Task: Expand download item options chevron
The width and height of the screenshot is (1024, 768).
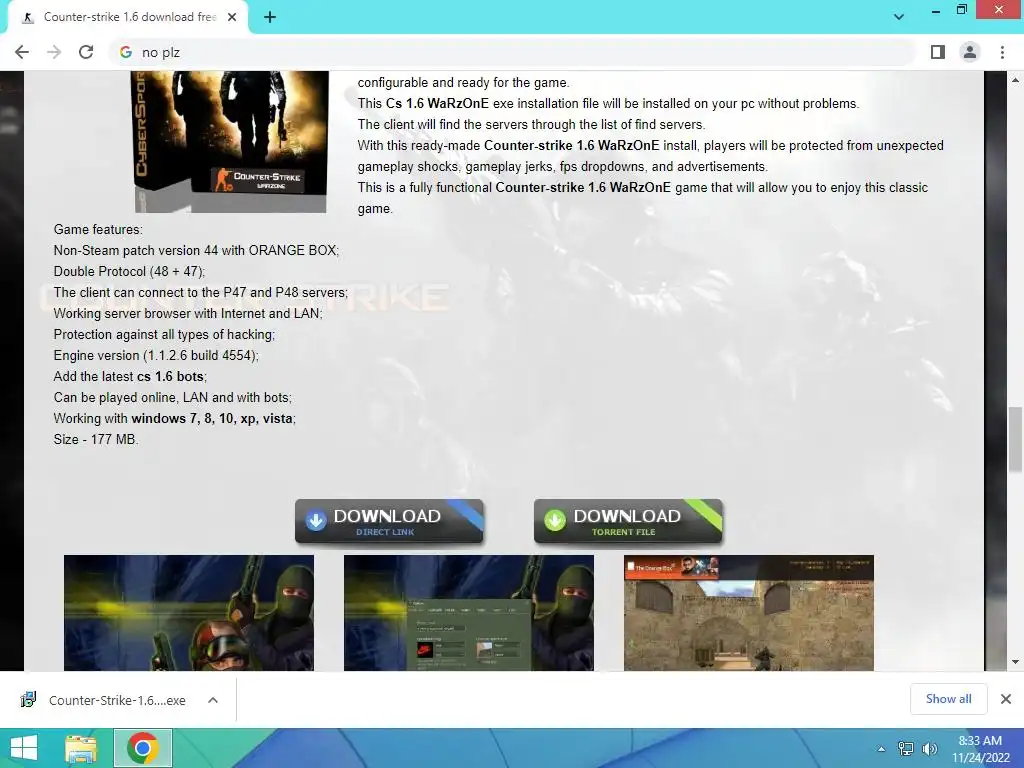Action: coord(213,700)
